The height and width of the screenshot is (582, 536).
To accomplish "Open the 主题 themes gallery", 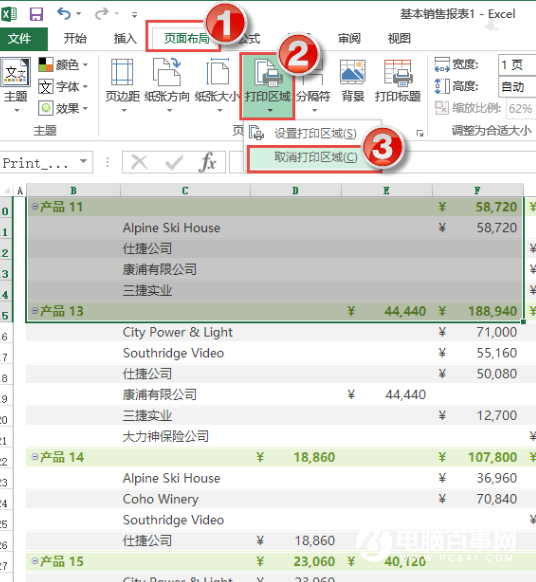I will pos(16,85).
